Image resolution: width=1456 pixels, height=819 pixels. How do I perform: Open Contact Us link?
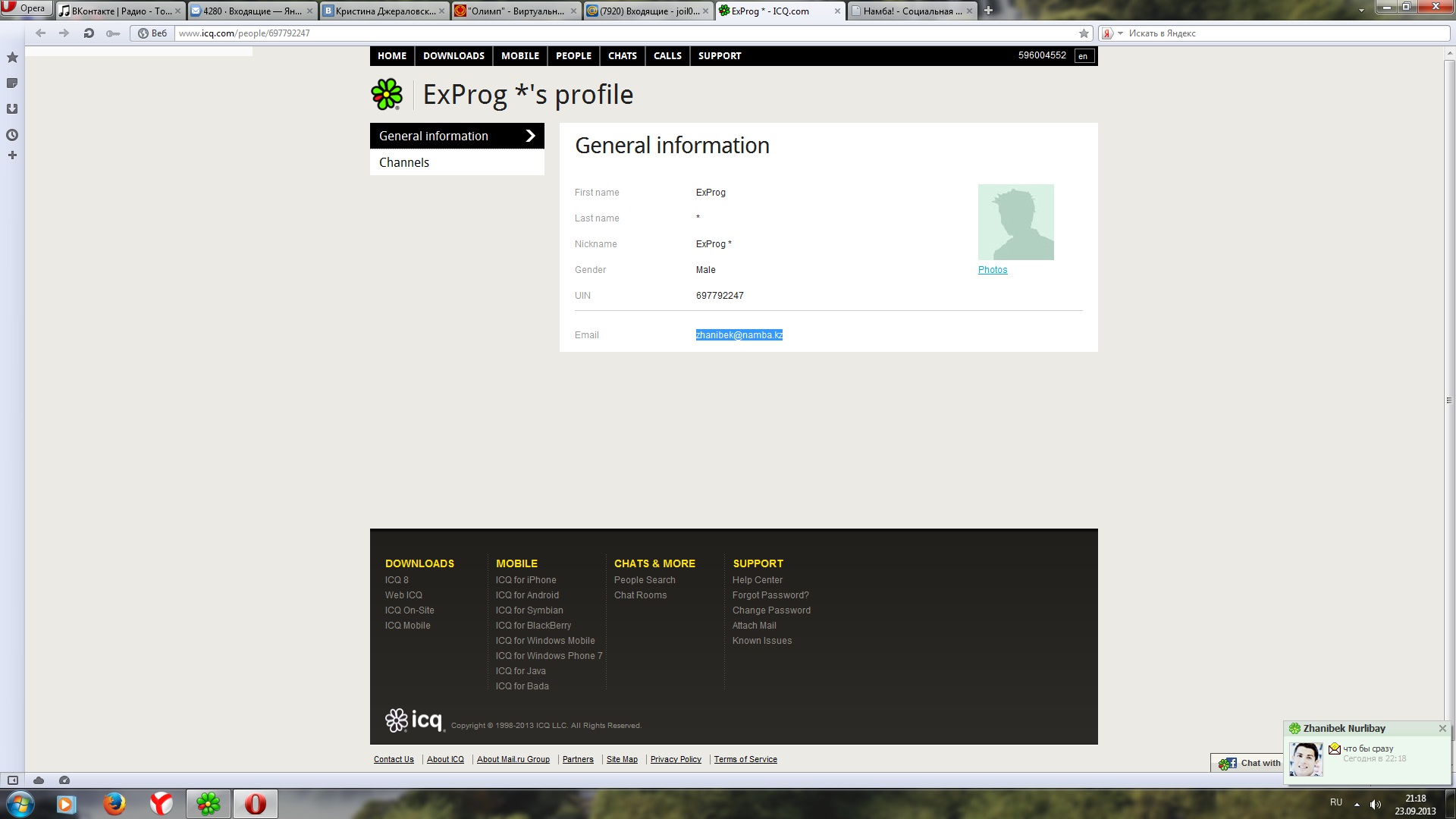coord(394,759)
